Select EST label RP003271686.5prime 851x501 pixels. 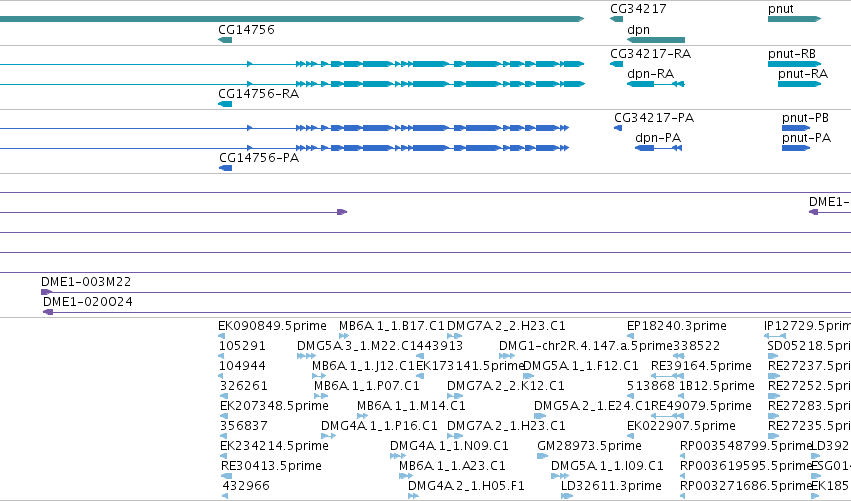tap(746, 486)
